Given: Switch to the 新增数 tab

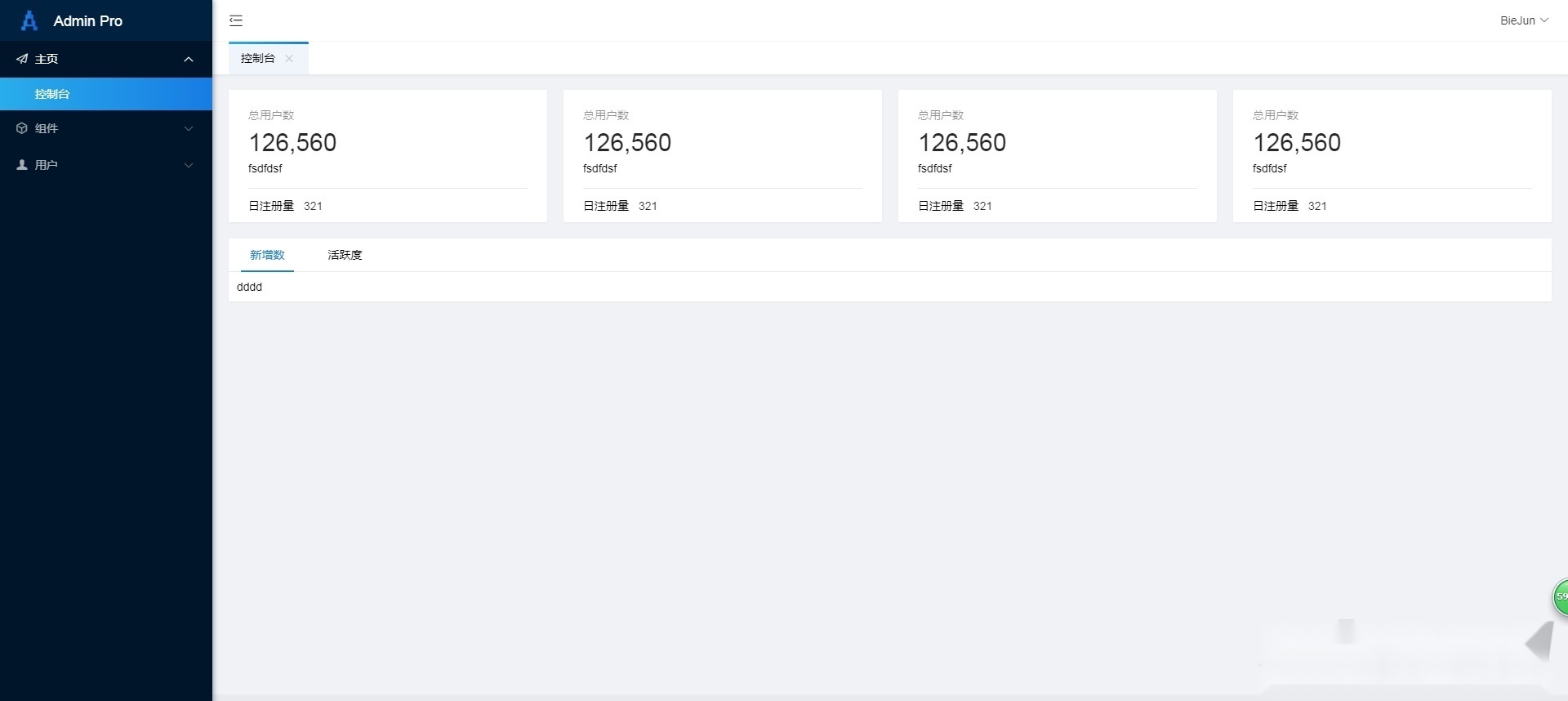Looking at the screenshot, I should [267, 255].
